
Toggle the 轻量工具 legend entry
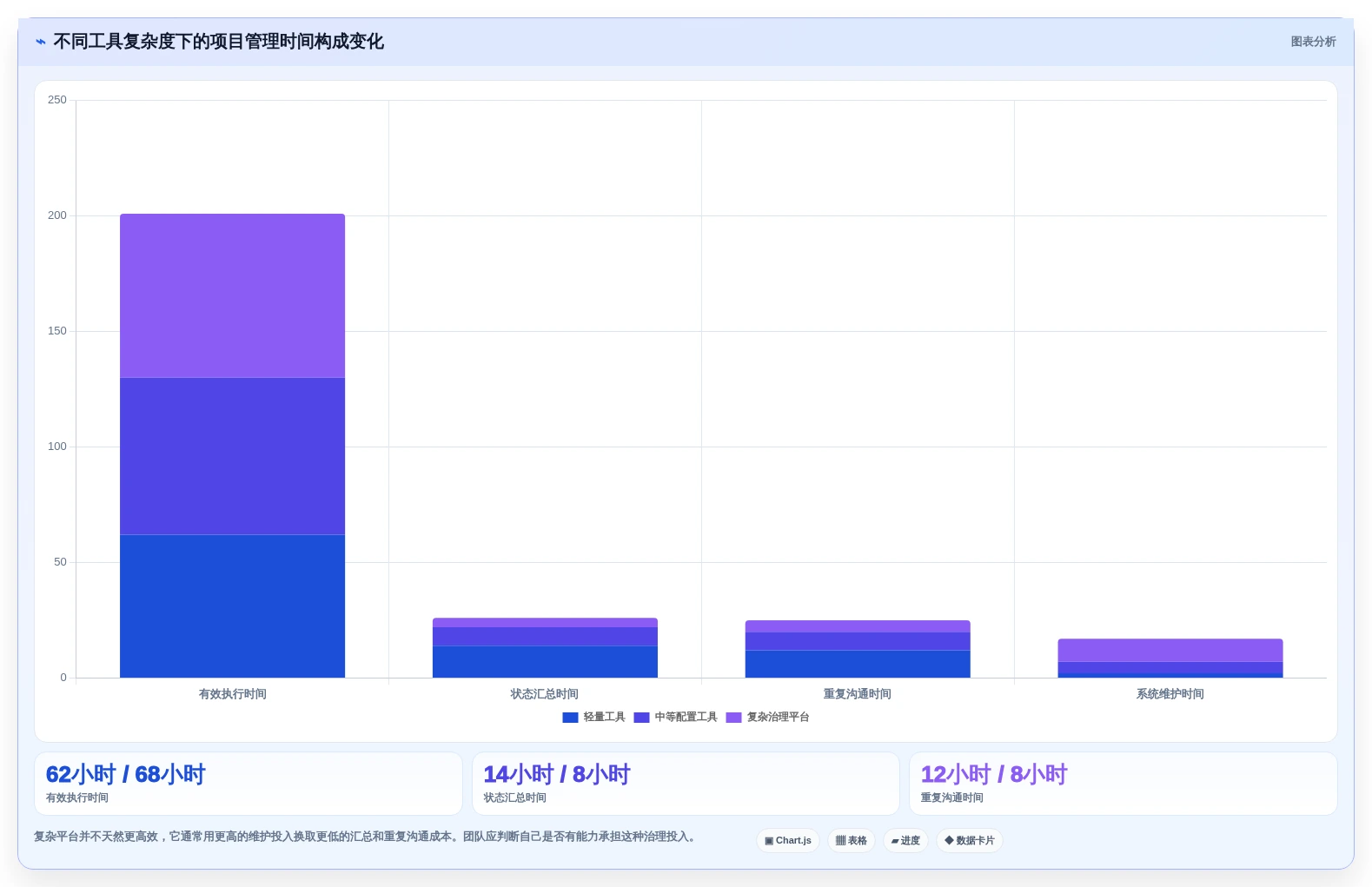(593, 718)
